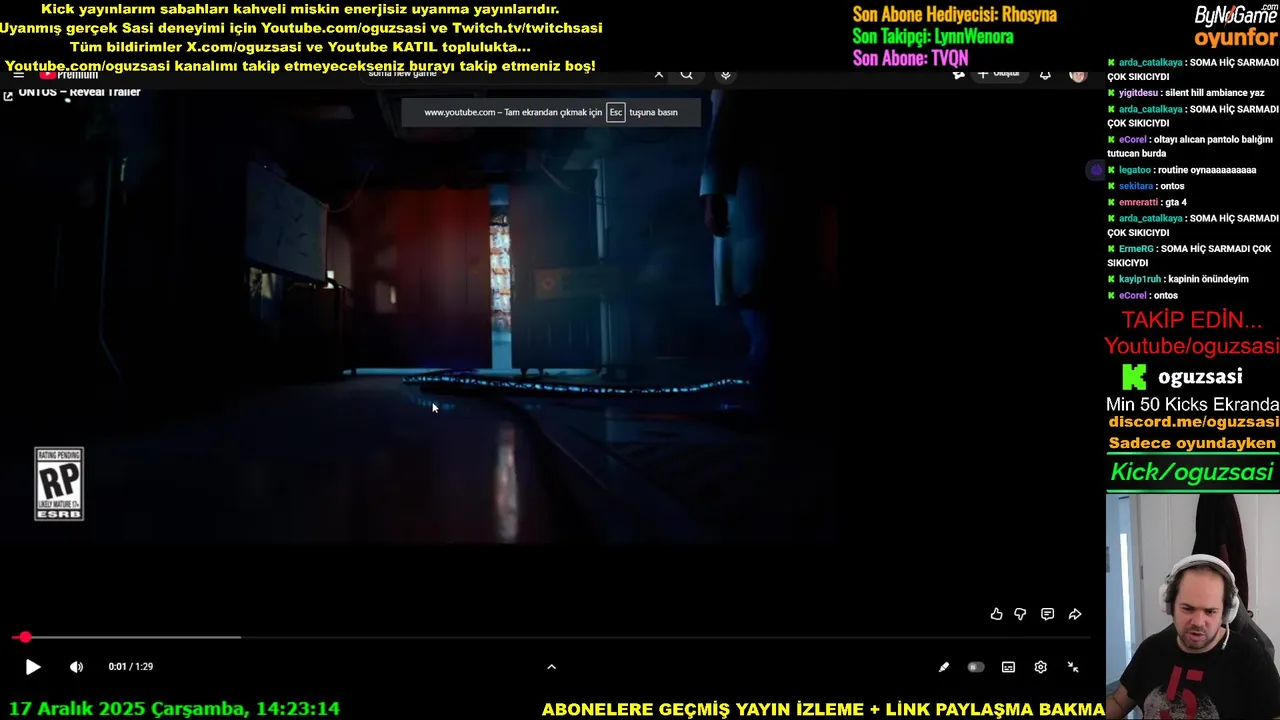Dislike the video with thumbs down
1280x720 pixels.
[x=1020, y=614]
